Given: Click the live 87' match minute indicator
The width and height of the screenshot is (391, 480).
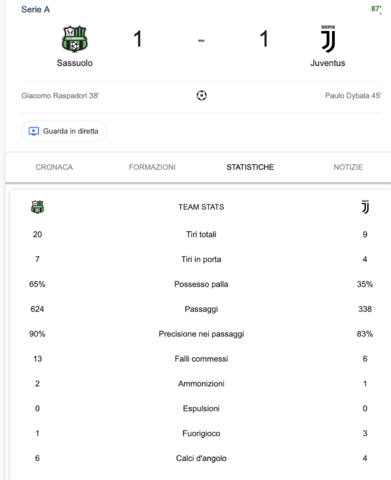Looking at the screenshot, I should [x=376, y=9].
